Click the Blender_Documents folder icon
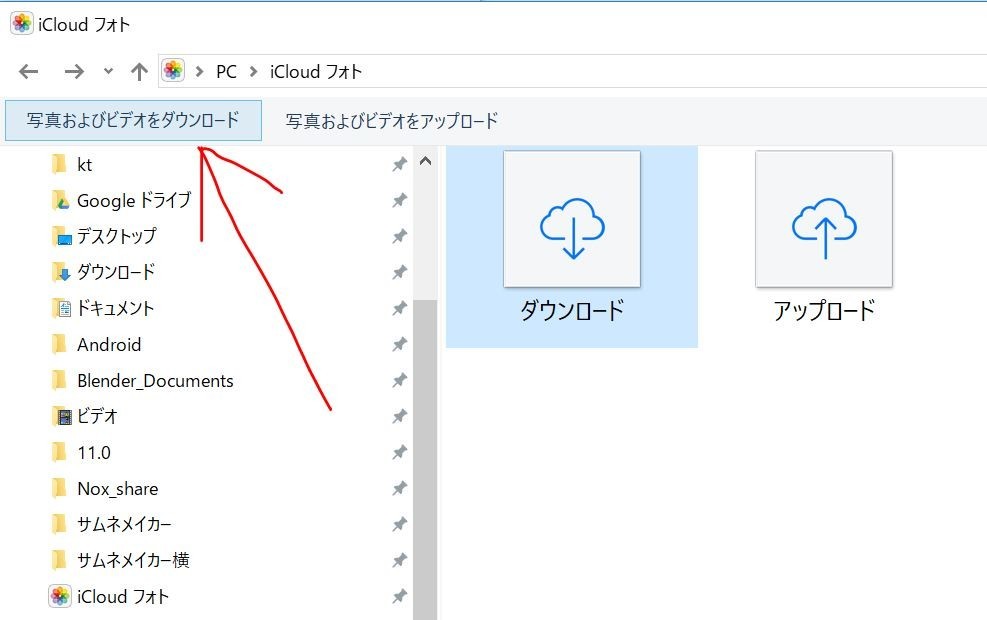Viewport: 987px width, 620px height. click(60, 380)
